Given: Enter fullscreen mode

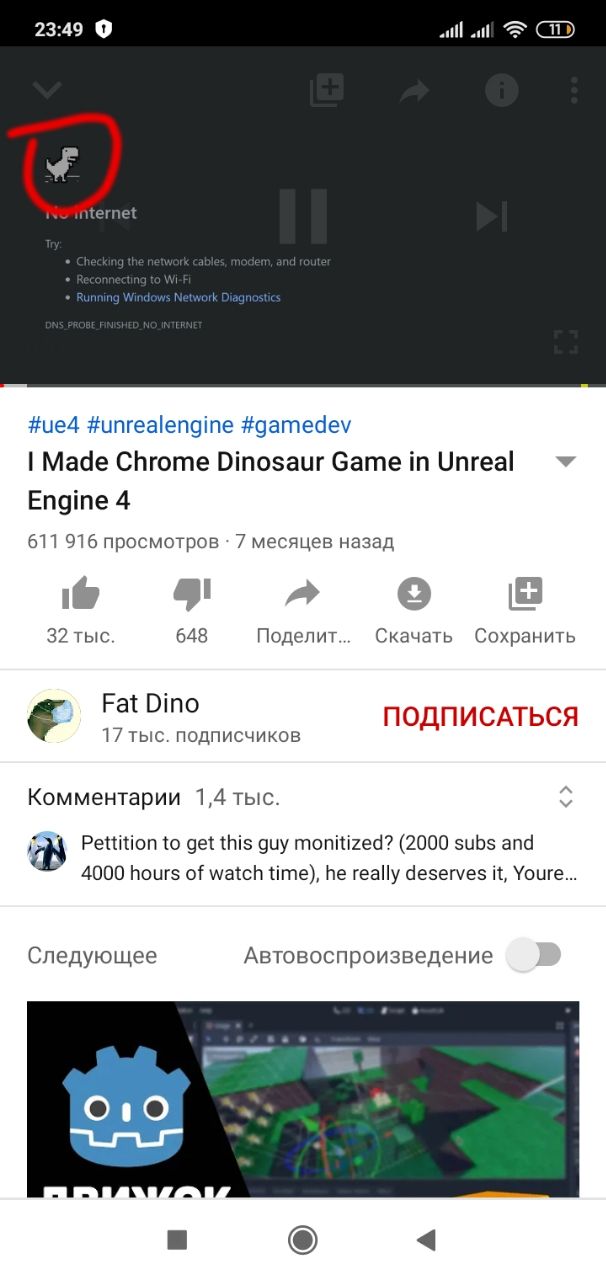Looking at the screenshot, I should tap(566, 342).
